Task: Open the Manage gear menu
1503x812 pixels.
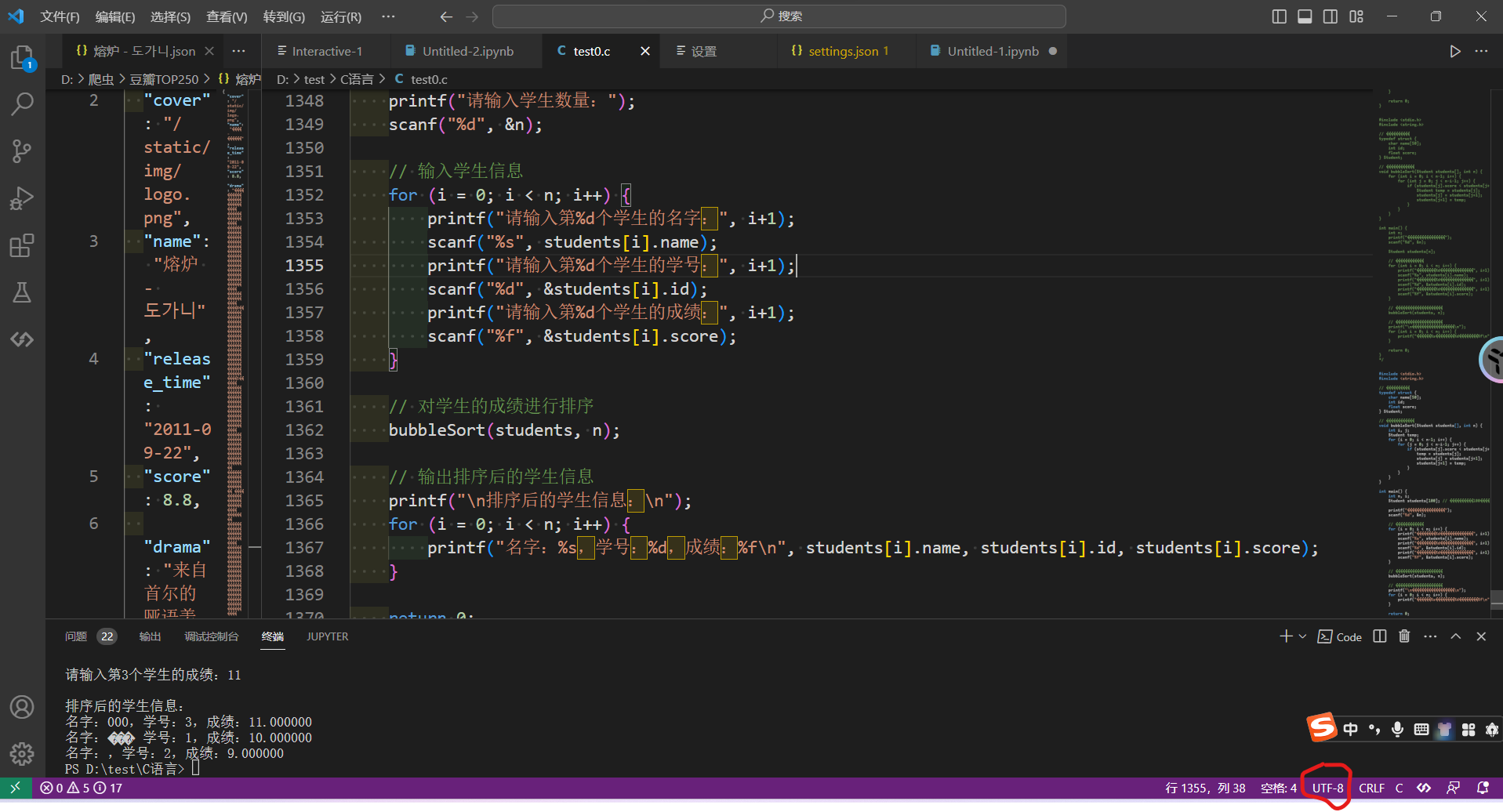Action: pos(22,754)
